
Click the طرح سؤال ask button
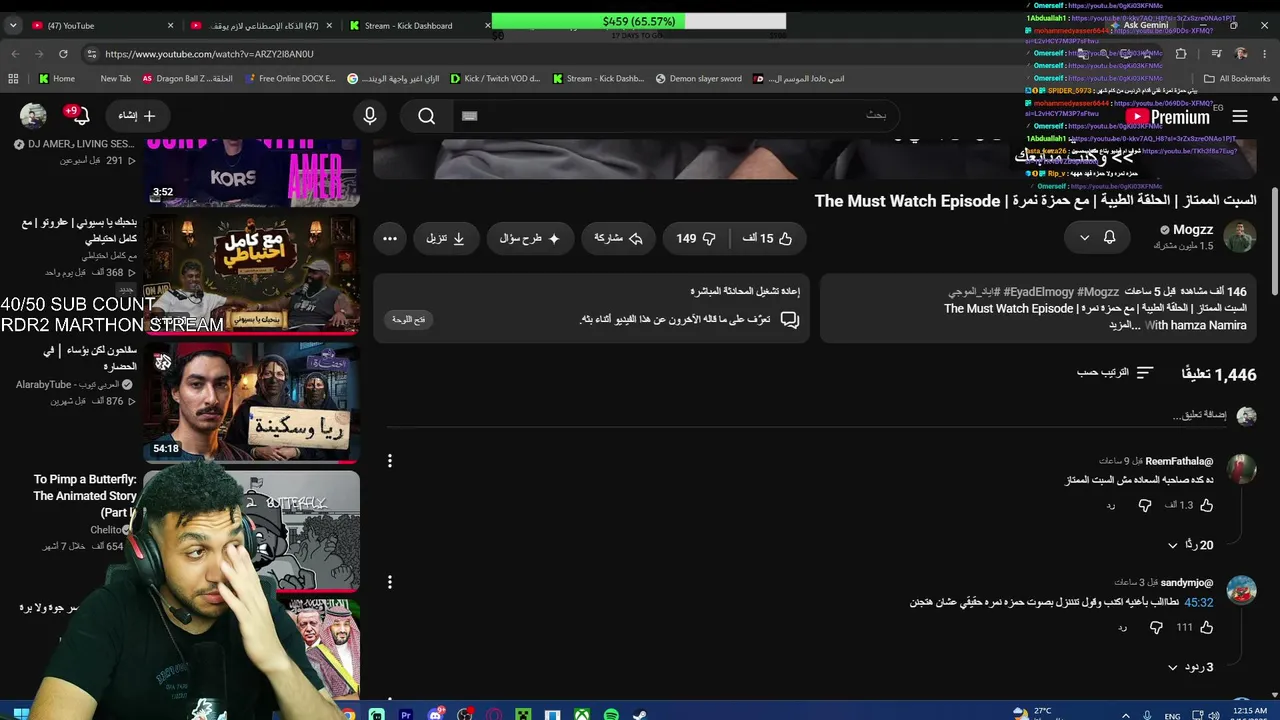point(530,238)
